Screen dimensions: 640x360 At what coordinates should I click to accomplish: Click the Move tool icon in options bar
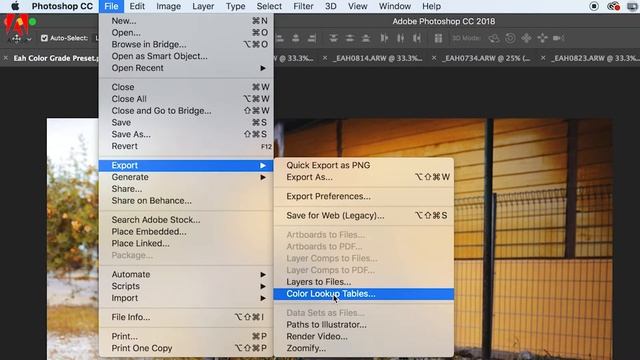pos(16,38)
